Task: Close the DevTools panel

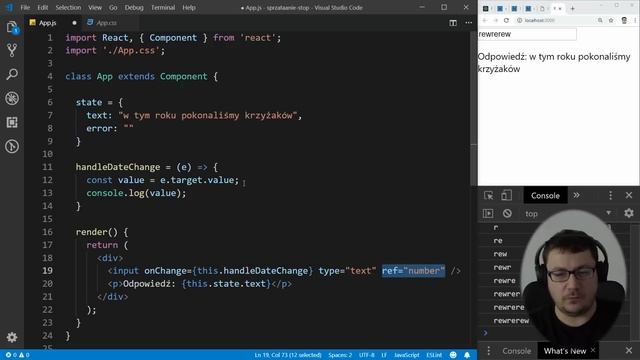Action: point(629,196)
